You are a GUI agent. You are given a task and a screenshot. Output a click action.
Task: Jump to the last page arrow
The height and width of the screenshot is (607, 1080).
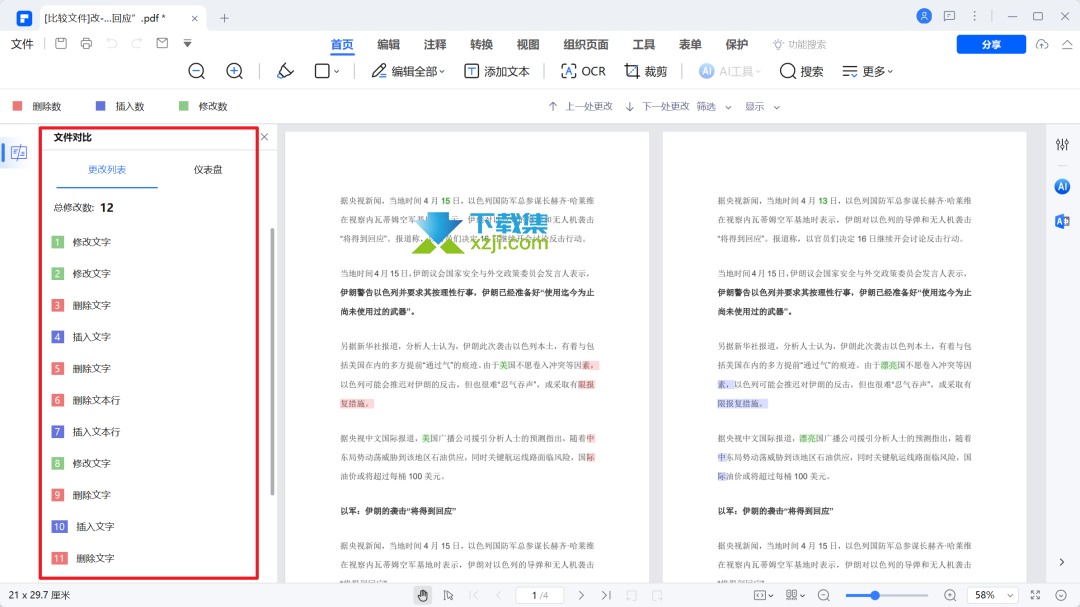tap(606, 595)
